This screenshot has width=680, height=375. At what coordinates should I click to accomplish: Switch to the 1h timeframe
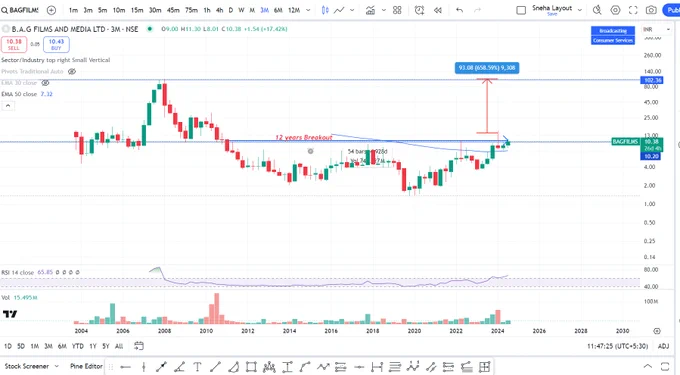[x=207, y=10]
